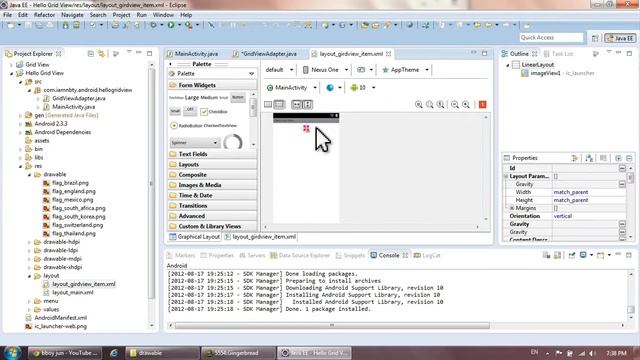Click the toggle fill height layout icon
Viewport: 640px width, 360px height.
[x=308, y=105]
